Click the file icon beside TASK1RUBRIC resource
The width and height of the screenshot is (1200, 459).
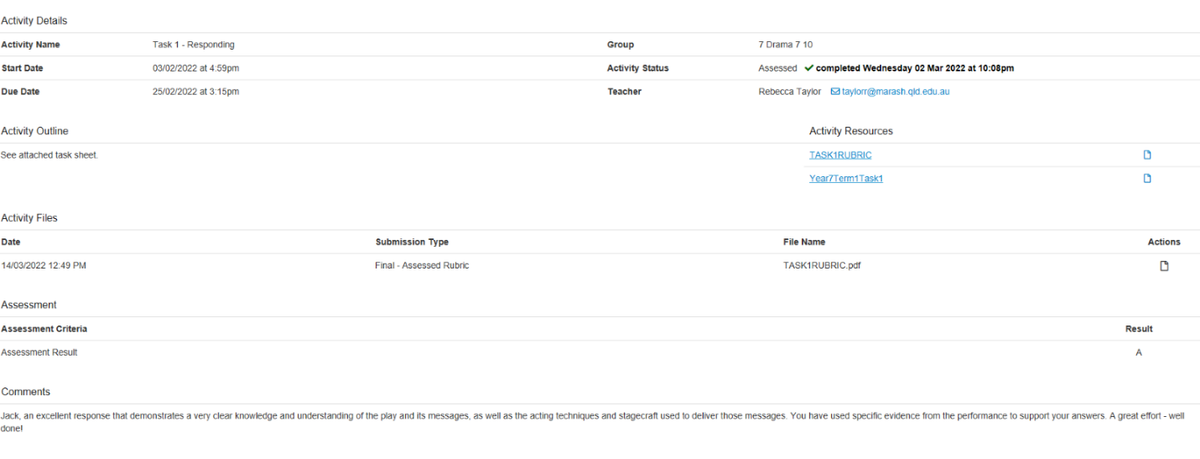coord(1147,155)
